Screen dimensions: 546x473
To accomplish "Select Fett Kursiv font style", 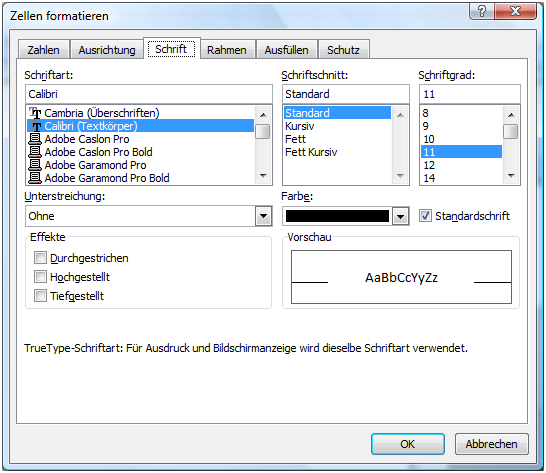I will [x=337, y=152].
